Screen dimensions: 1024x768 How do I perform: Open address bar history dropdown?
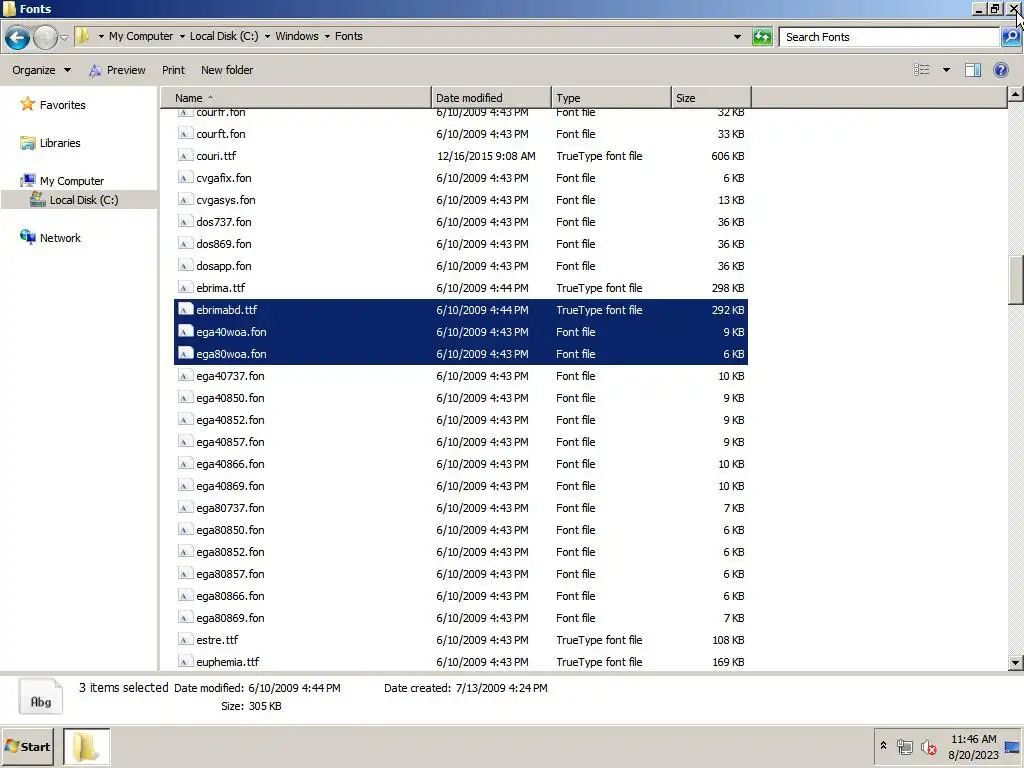737,37
